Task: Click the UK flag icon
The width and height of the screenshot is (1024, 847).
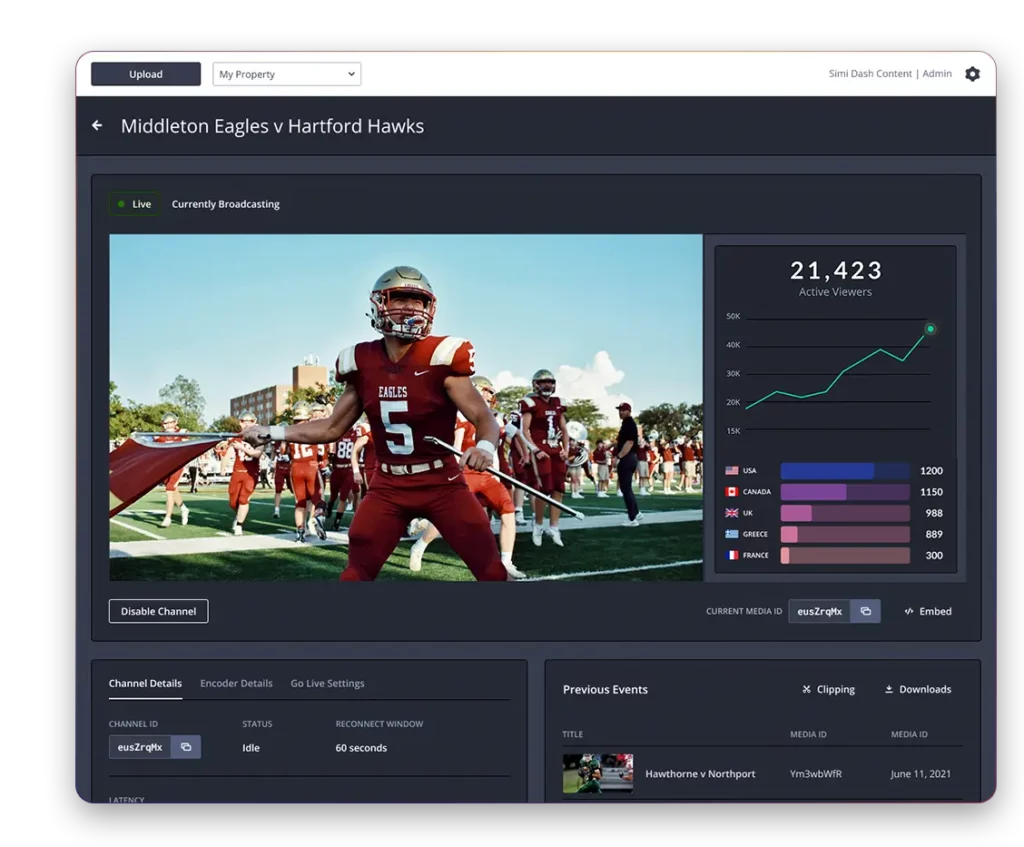Action: (731, 513)
